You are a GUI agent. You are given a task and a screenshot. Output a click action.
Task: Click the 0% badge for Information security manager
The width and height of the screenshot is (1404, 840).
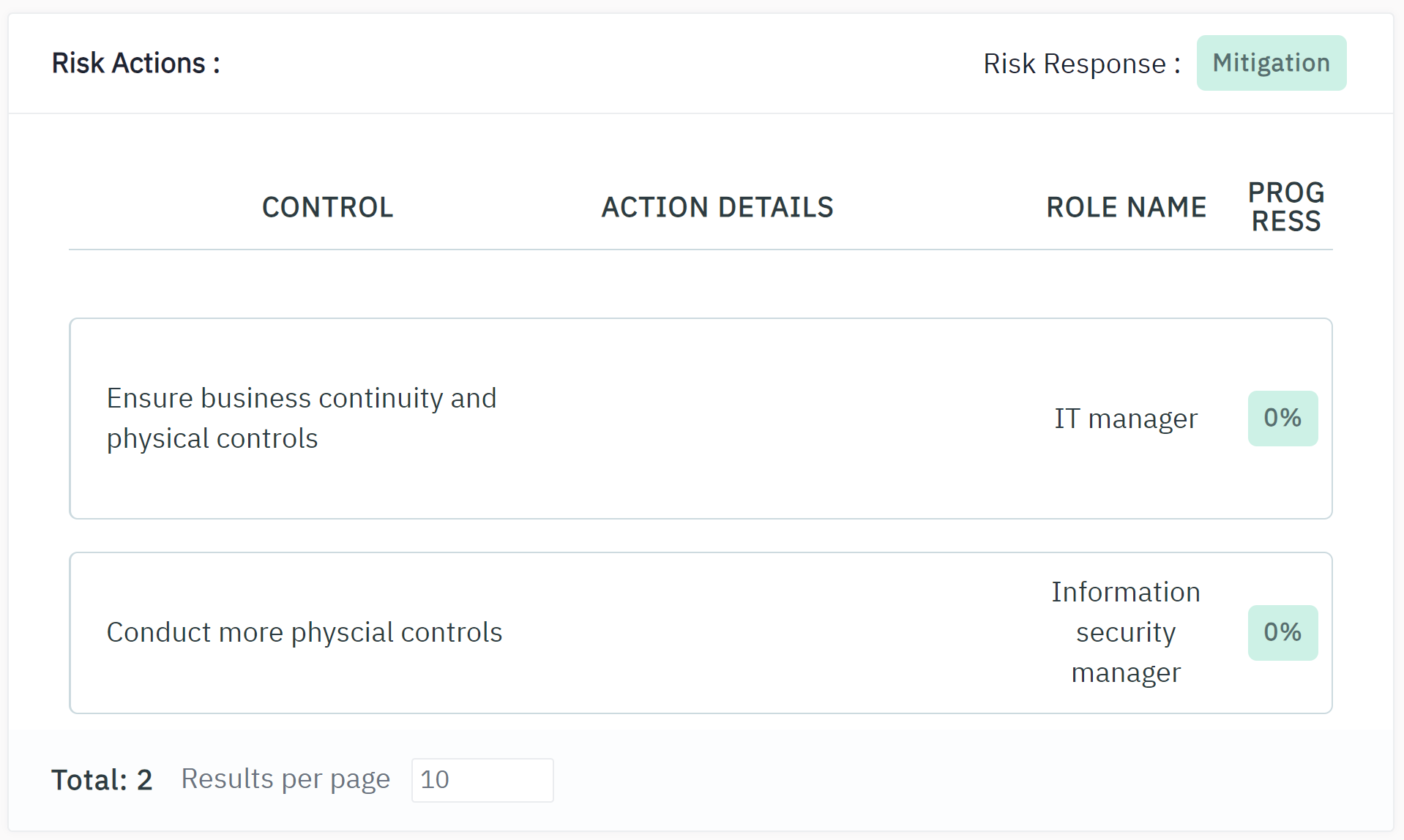tap(1282, 632)
